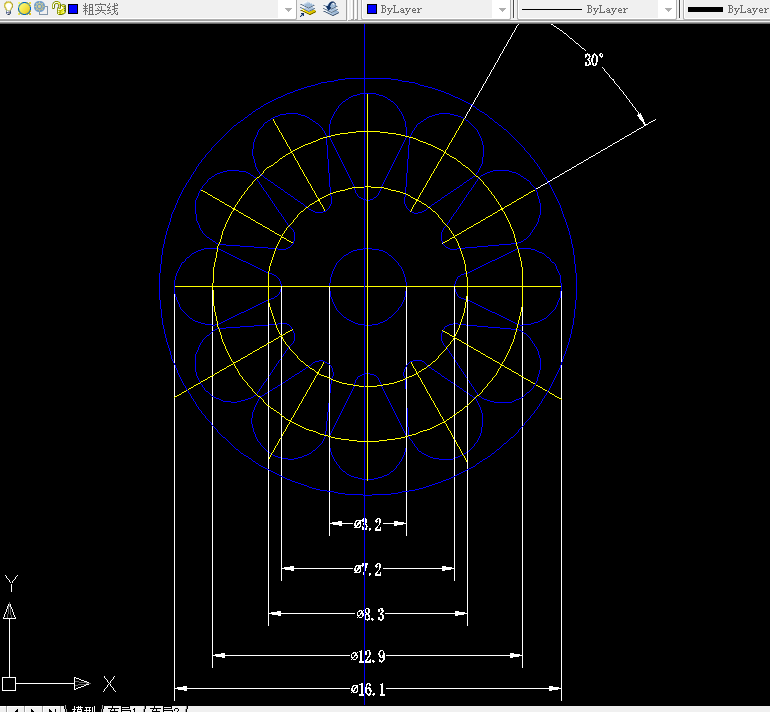Select the 粗实线 layer name field
Image resolution: width=770 pixels, height=712 pixels.
[x=100, y=9]
